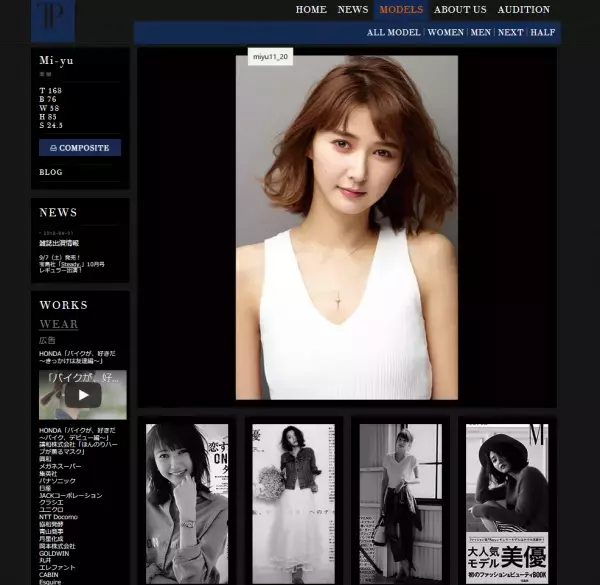Click the NEWS sidebar heading
600x585 pixels.
tap(58, 212)
